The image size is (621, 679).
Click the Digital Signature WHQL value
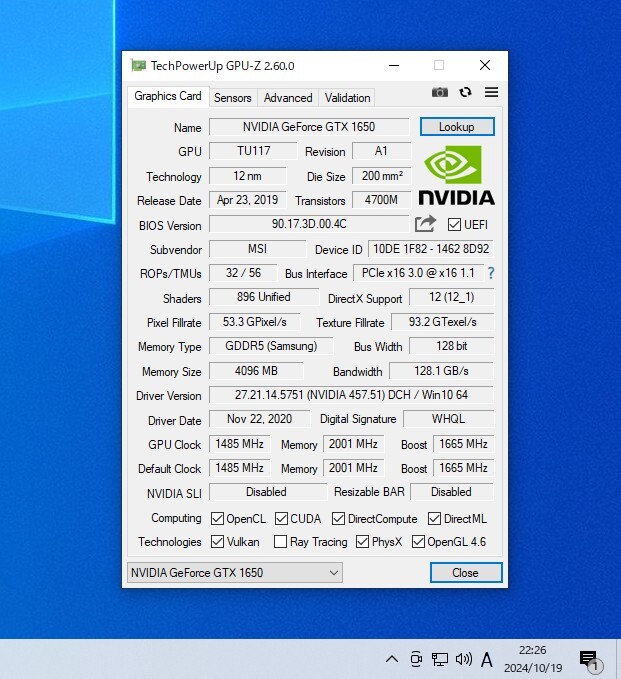tap(448, 419)
